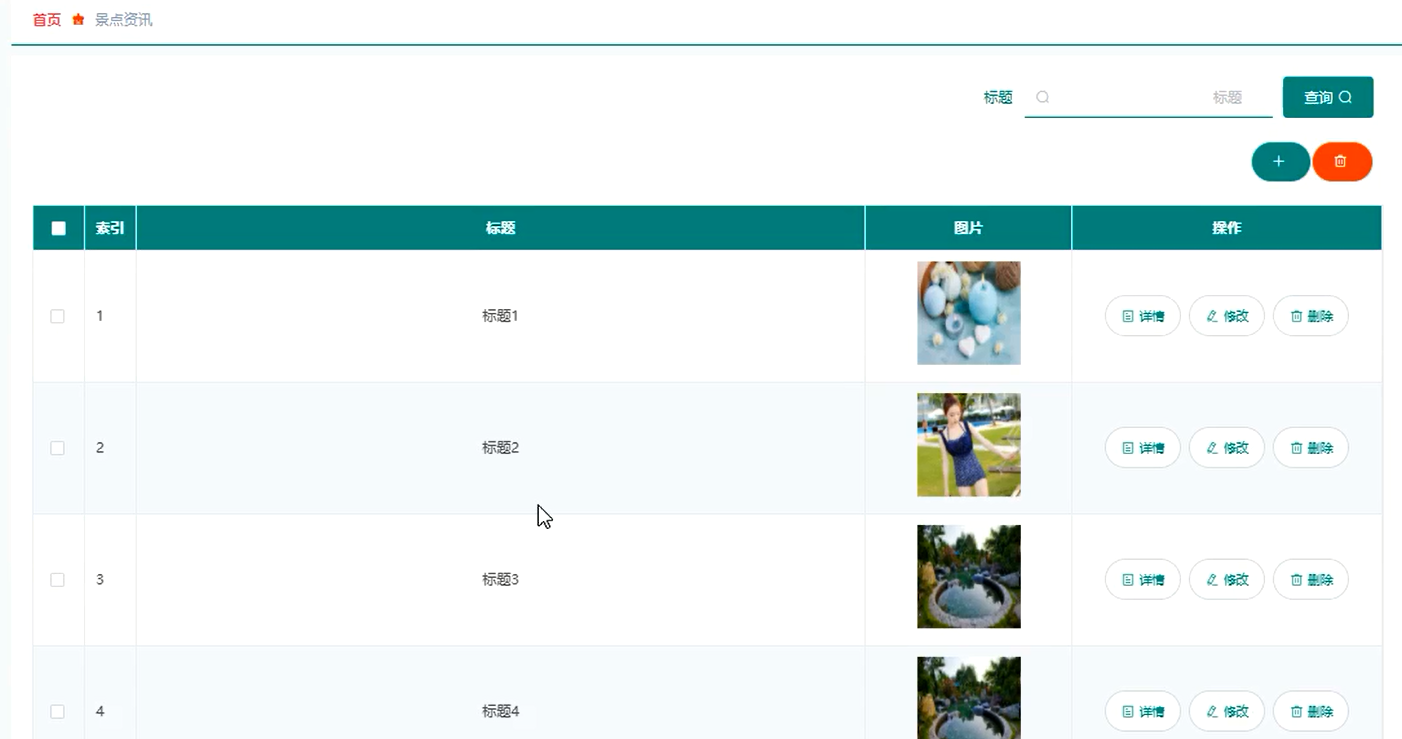Open 详情 details for 标题4
The image size is (1402, 739).
[x=1143, y=712]
